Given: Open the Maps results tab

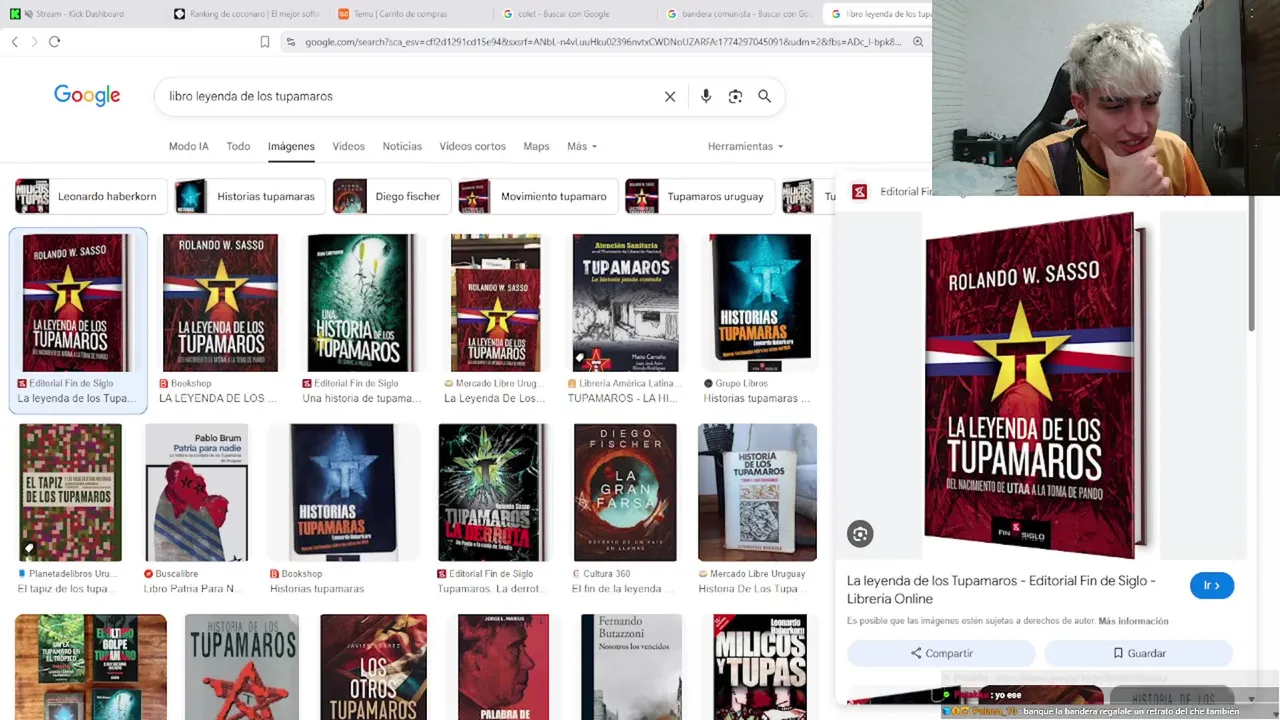Looking at the screenshot, I should [x=536, y=146].
